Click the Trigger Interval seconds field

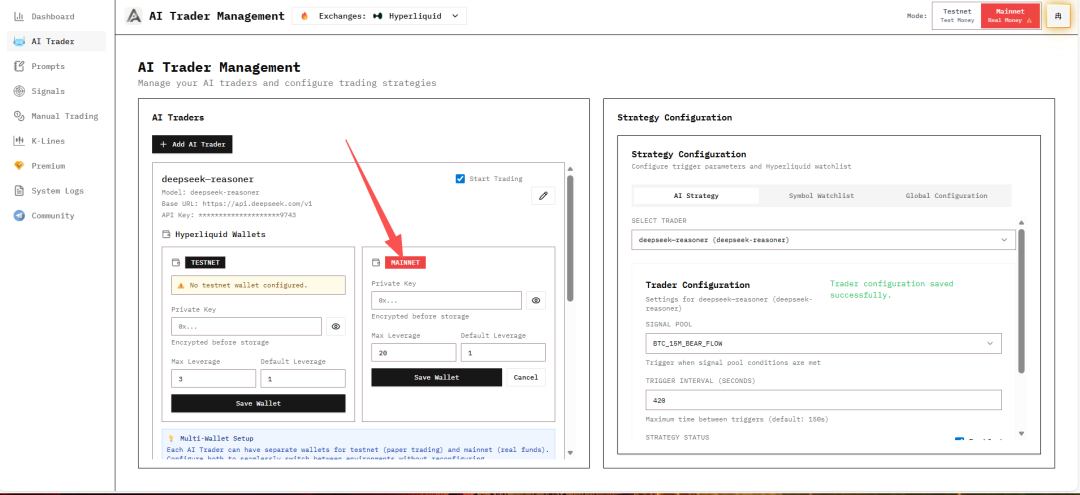click(x=823, y=400)
